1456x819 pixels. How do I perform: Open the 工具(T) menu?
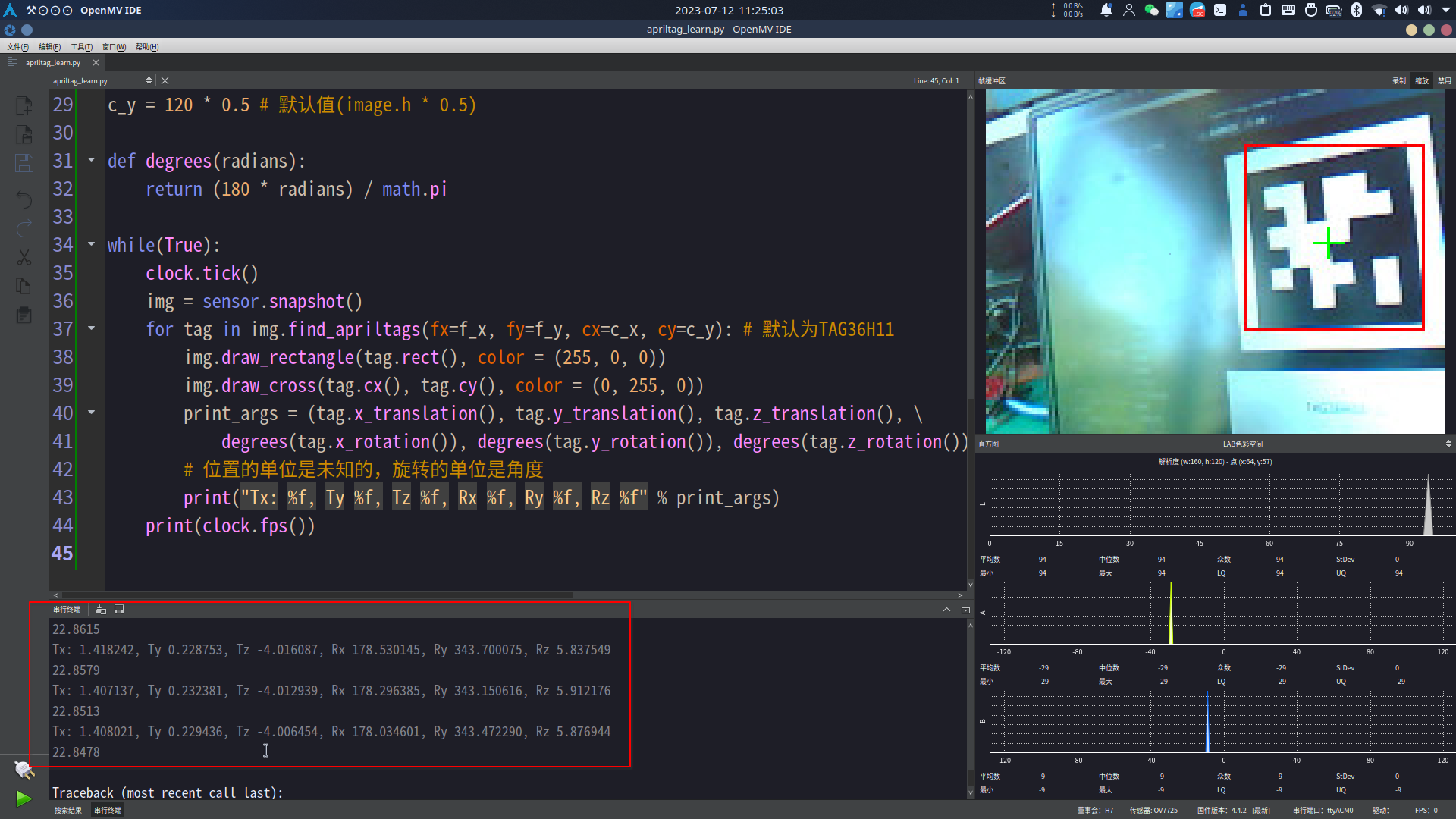pyautogui.click(x=81, y=47)
